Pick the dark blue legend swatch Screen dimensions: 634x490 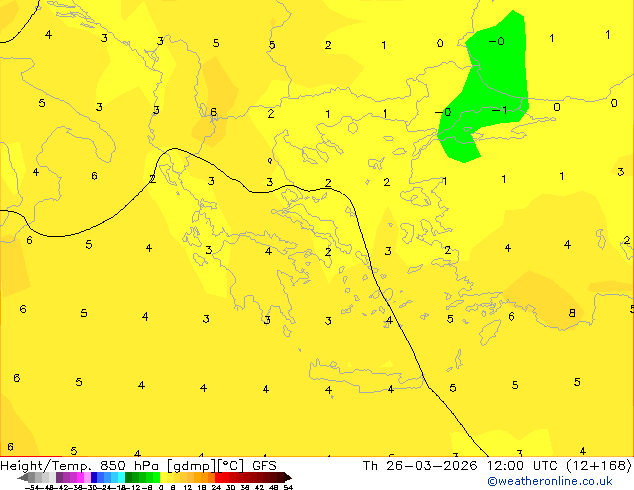(x=94, y=477)
